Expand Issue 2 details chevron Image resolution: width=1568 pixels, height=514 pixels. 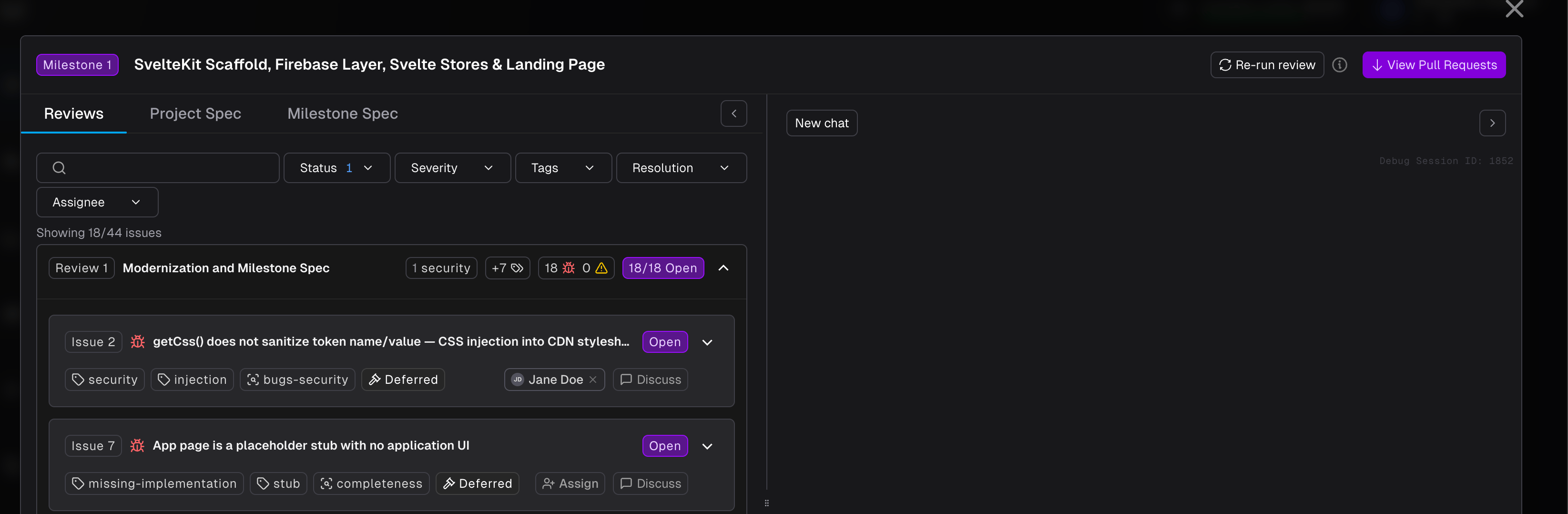[x=707, y=342]
